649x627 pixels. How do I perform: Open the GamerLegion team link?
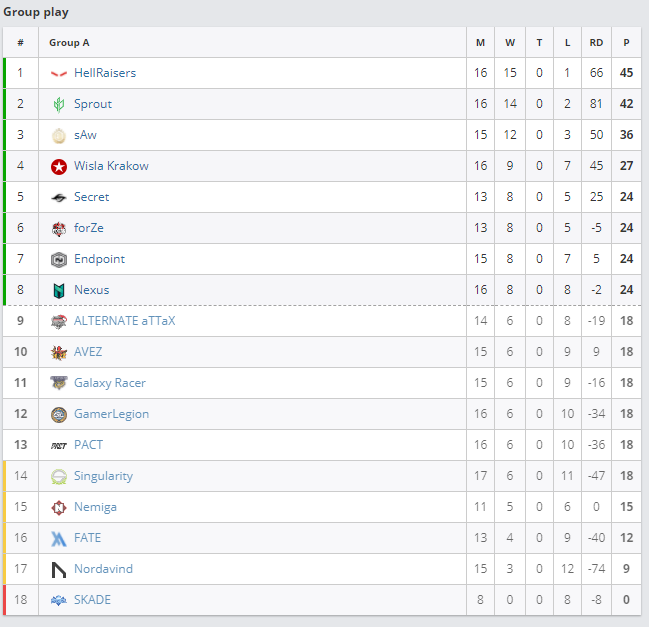click(111, 414)
